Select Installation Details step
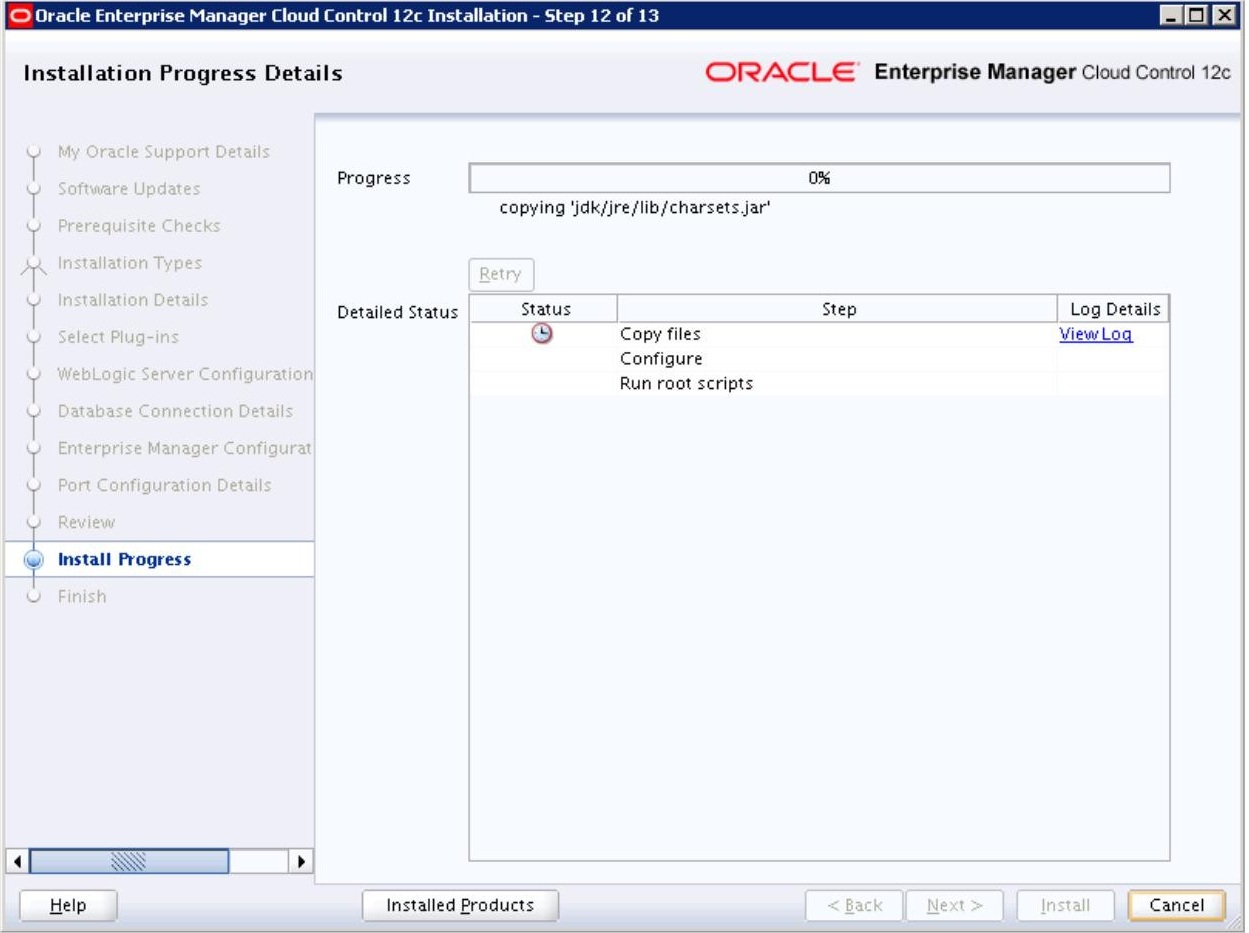The image size is (1249, 933). coord(133,300)
